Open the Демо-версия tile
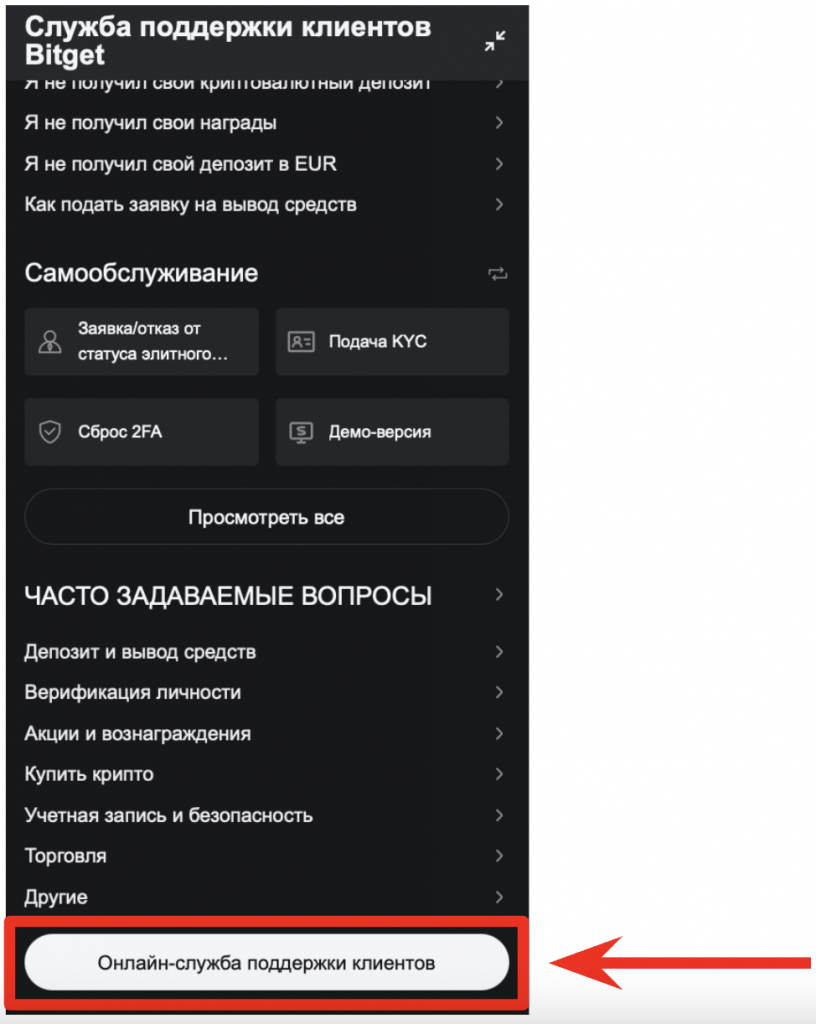The height and width of the screenshot is (1024, 816). point(392,432)
